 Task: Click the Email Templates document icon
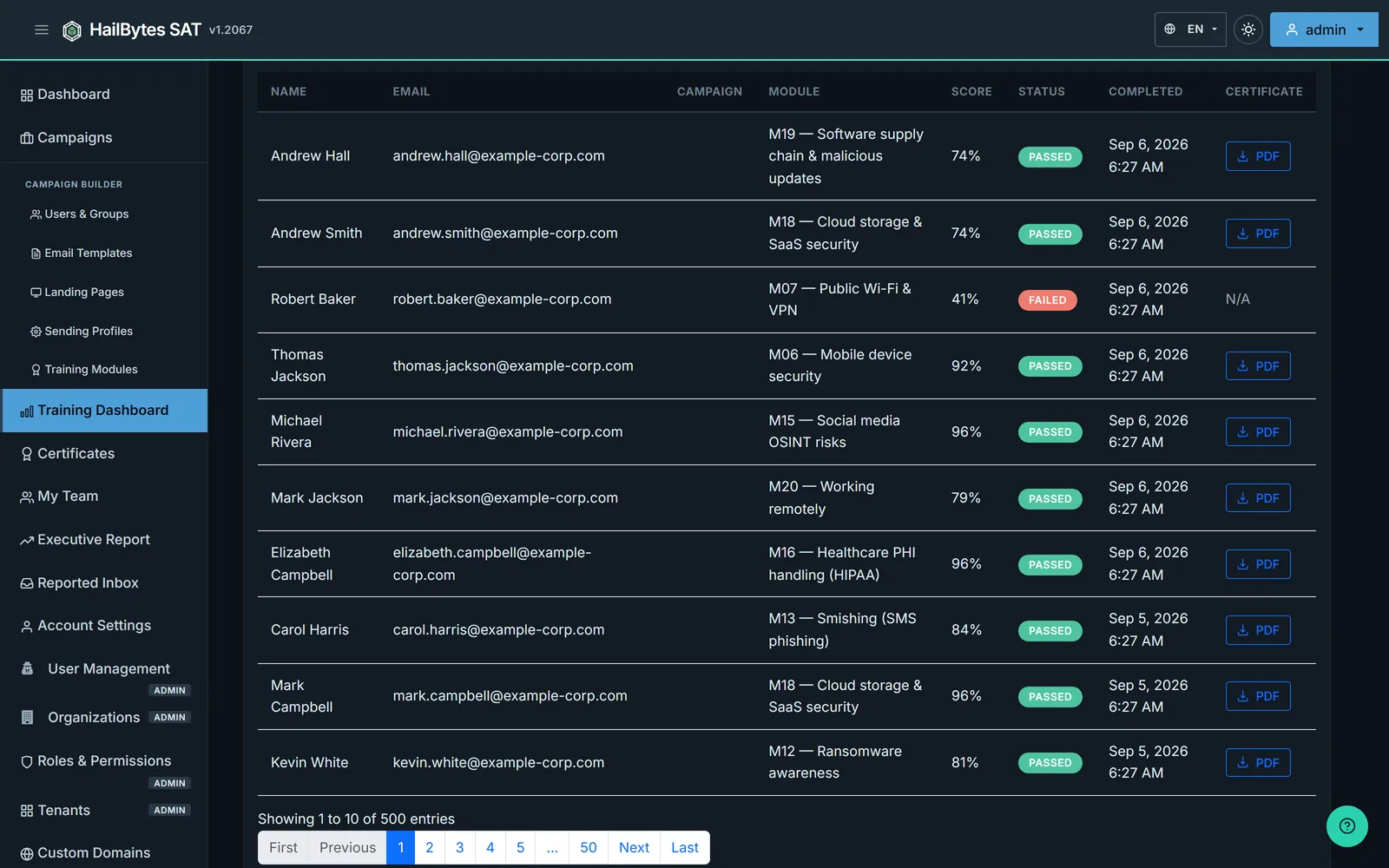click(36, 253)
